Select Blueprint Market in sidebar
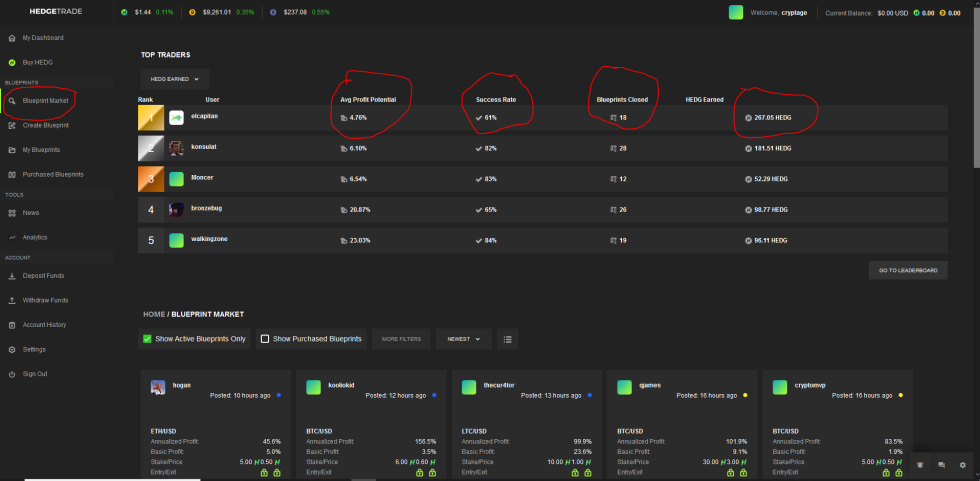 click(45, 101)
